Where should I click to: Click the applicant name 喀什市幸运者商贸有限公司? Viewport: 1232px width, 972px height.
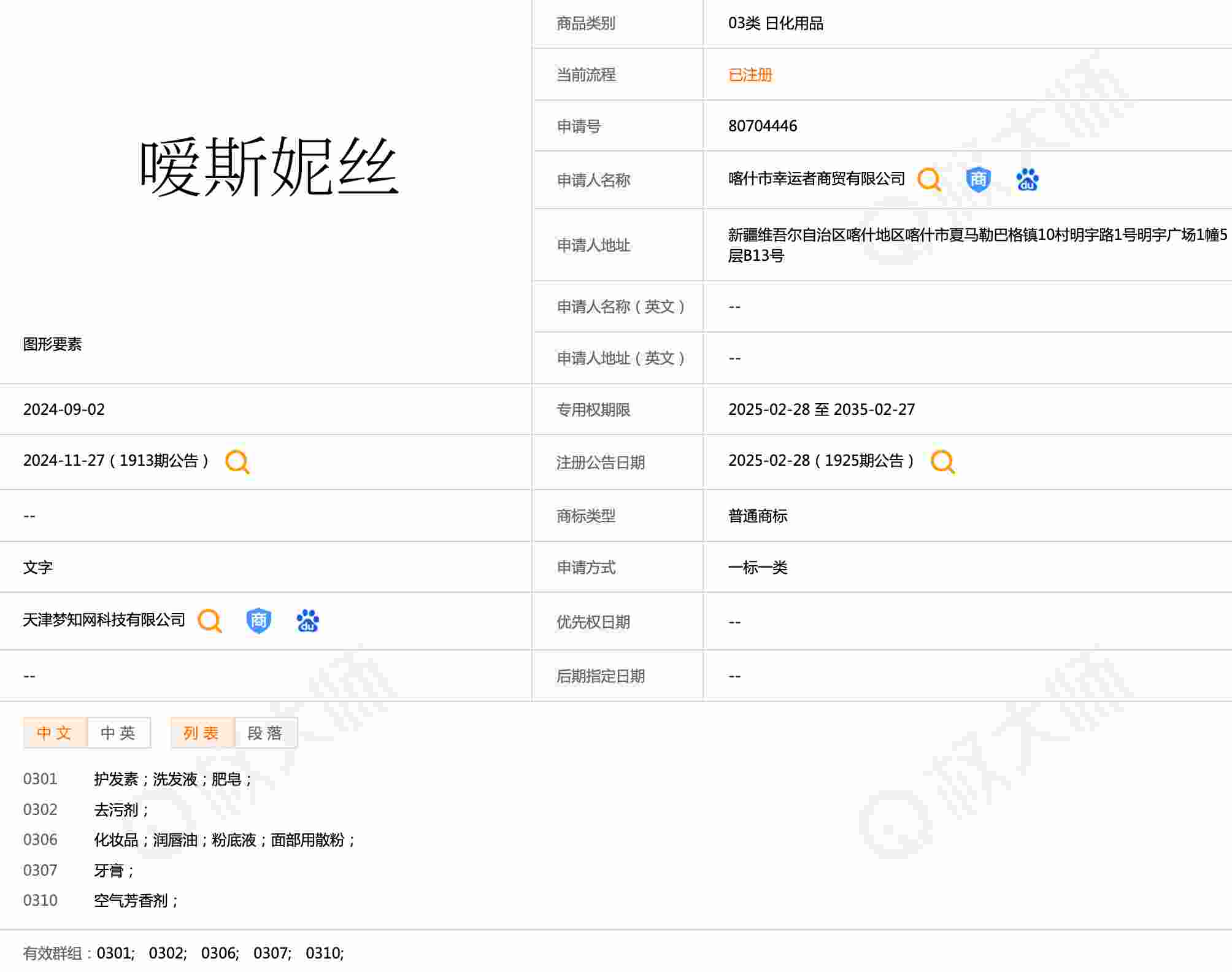point(816,179)
